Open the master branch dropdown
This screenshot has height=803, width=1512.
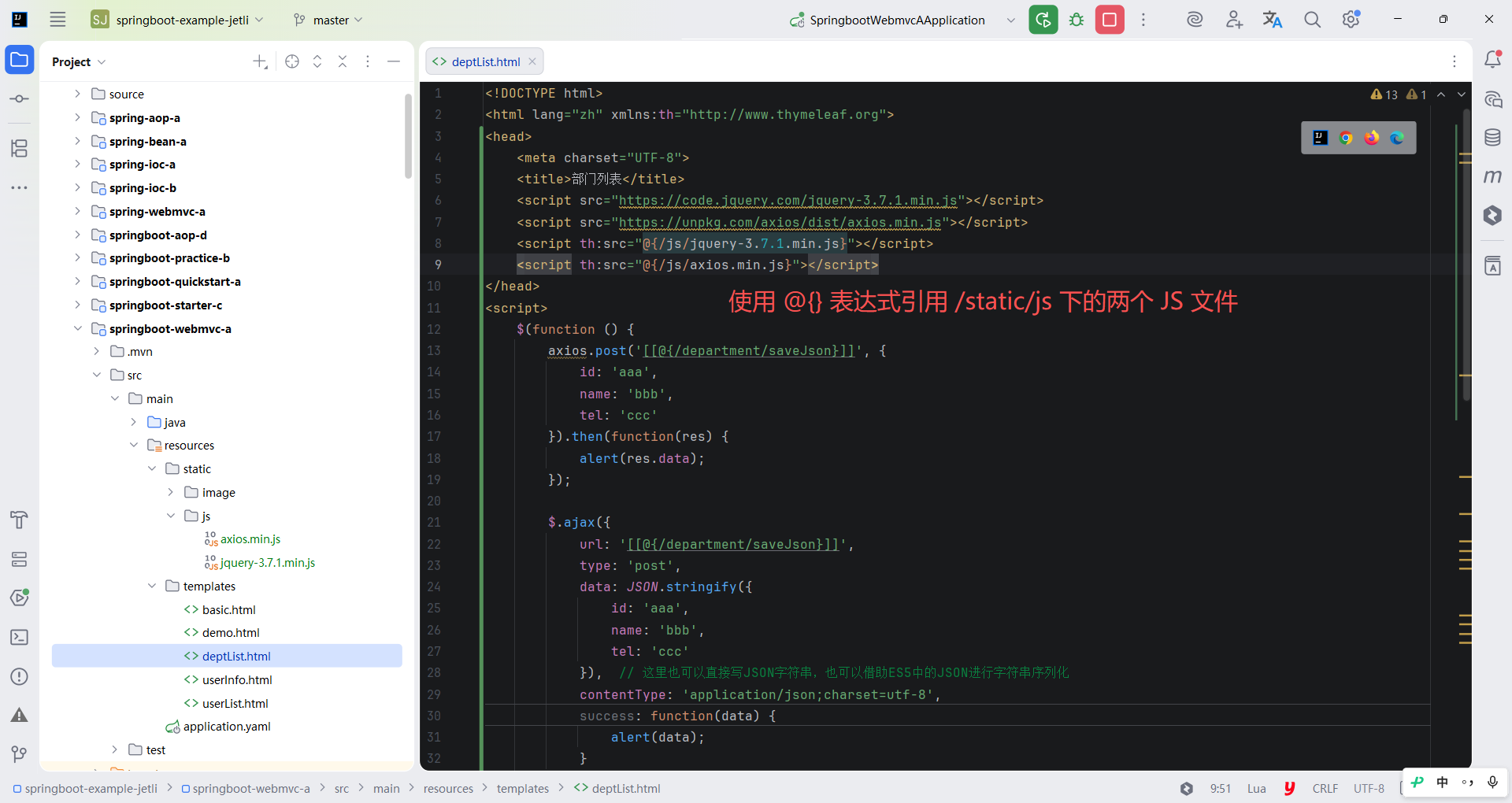click(x=328, y=20)
